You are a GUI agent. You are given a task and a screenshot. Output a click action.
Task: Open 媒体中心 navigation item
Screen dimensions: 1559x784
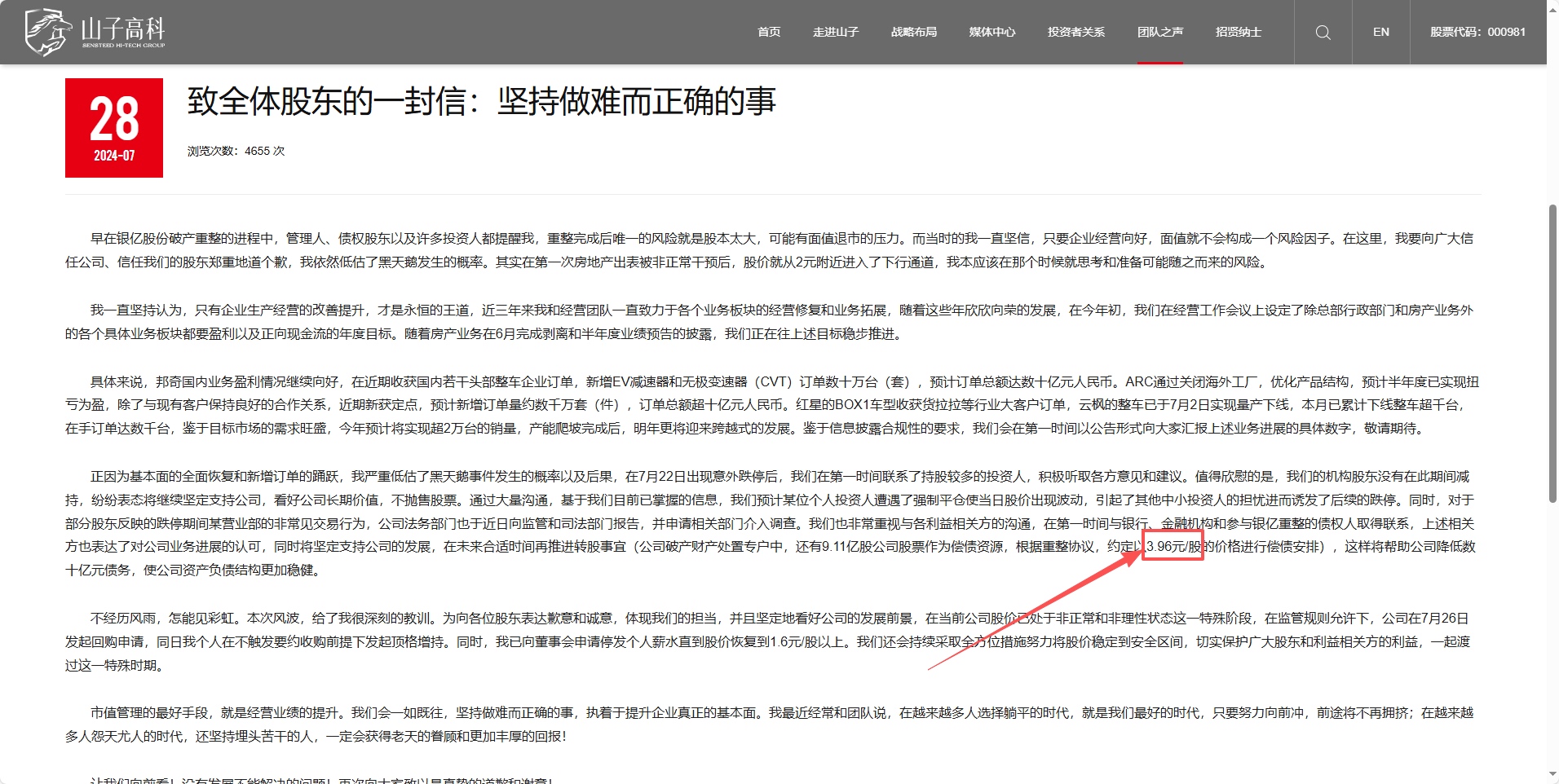[992, 32]
